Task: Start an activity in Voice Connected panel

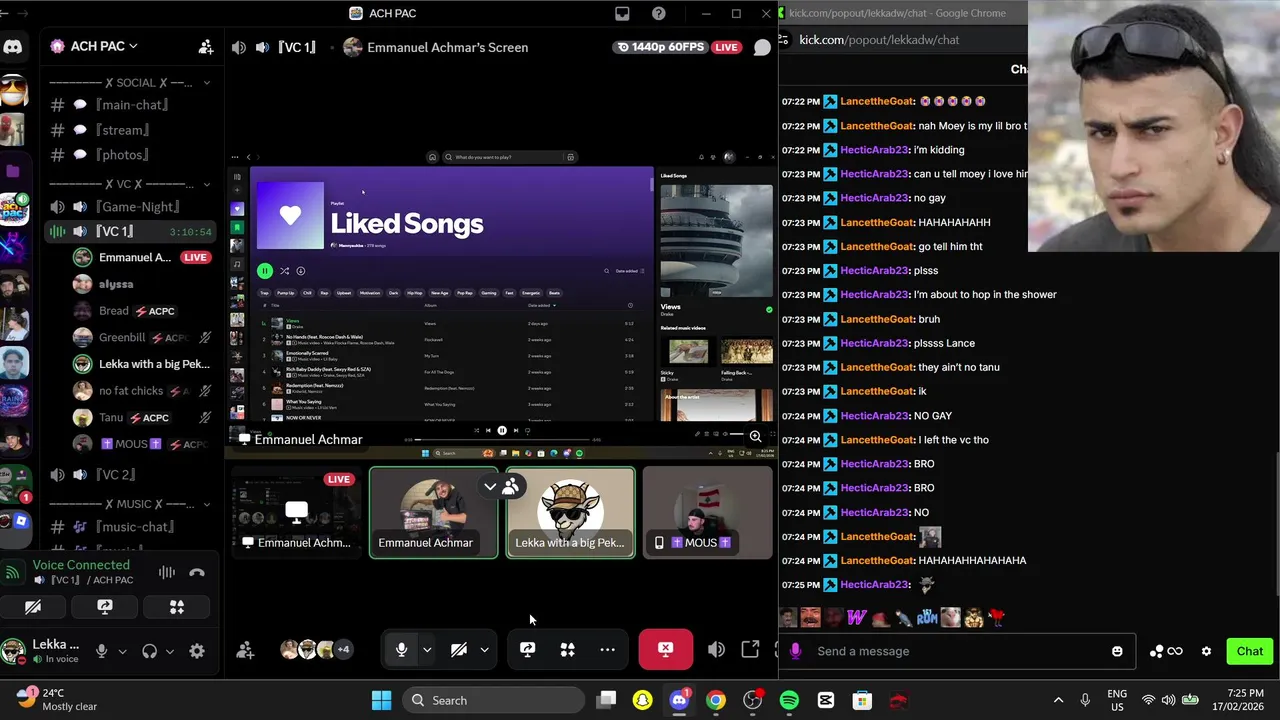Action: tap(177, 606)
